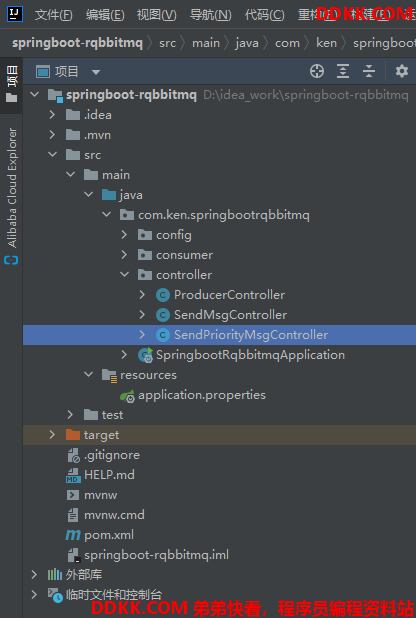Collapse the controller package
Image resolution: width=416 pixels, height=618 pixels.
pos(124,275)
